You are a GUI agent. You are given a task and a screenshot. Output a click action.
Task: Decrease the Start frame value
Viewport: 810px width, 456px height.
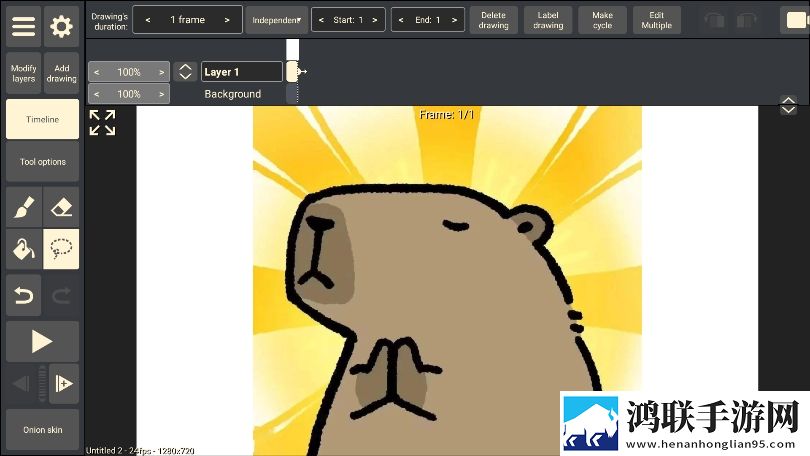pyautogui.click(x=321, y=20)
